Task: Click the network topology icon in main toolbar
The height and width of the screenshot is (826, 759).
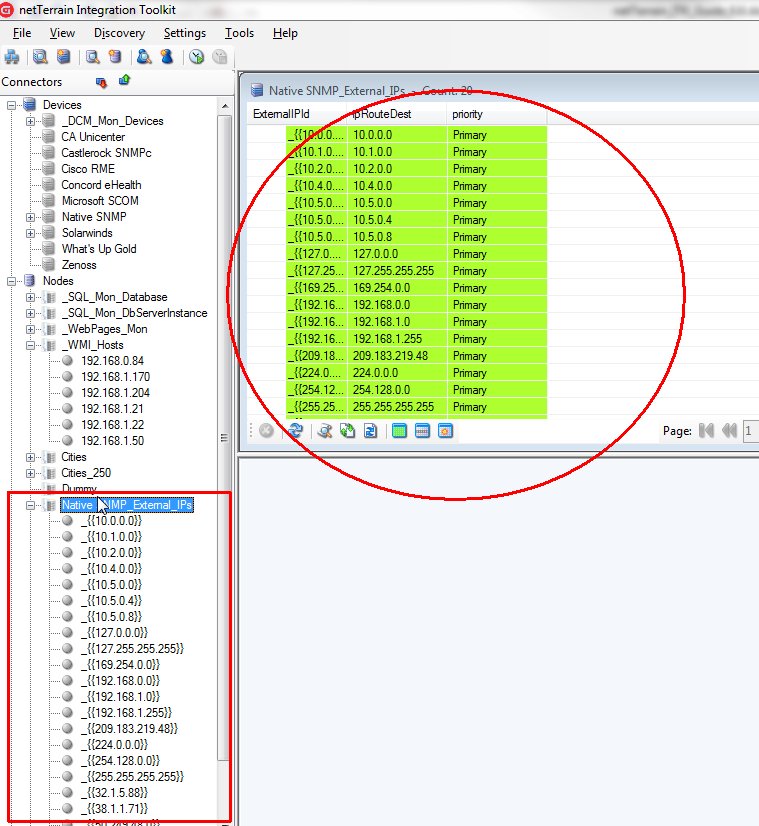Action: pos(13,57)
